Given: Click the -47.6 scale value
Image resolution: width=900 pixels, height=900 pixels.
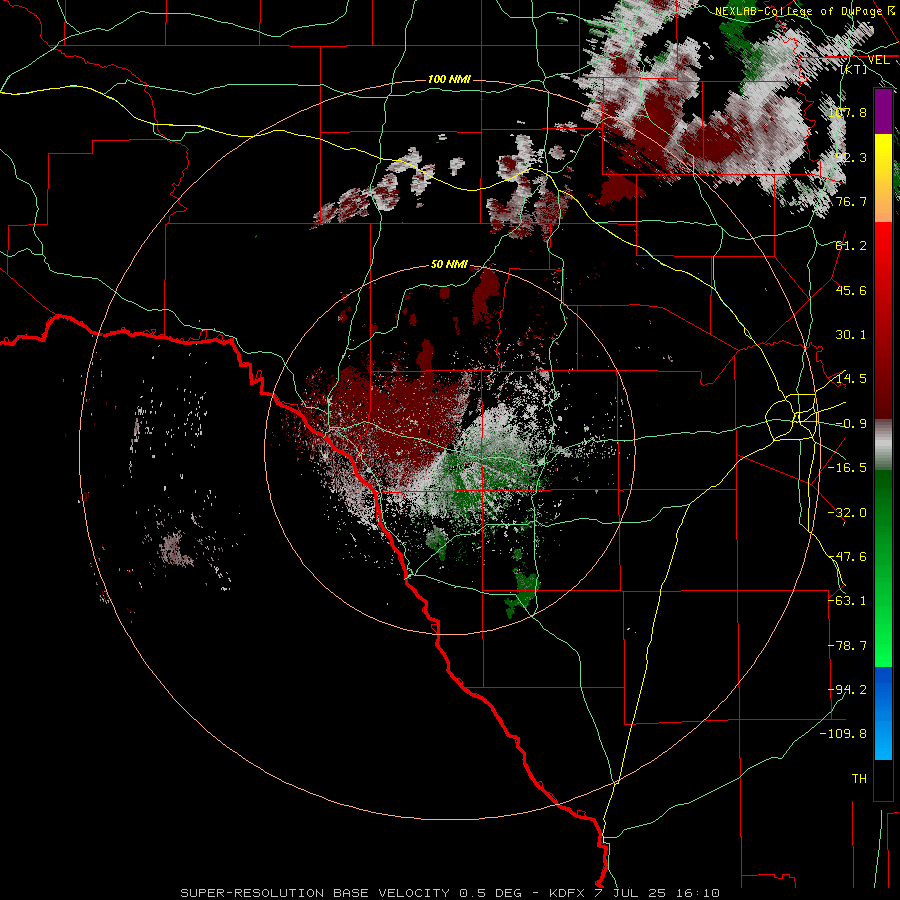Looking at the screenshot, I should click(847, 556).
